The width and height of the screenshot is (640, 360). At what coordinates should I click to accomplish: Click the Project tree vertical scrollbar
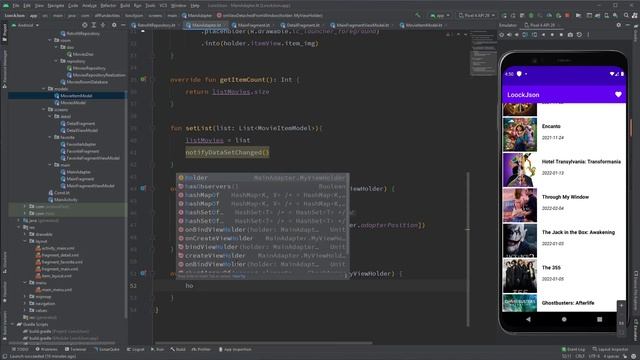126,204
